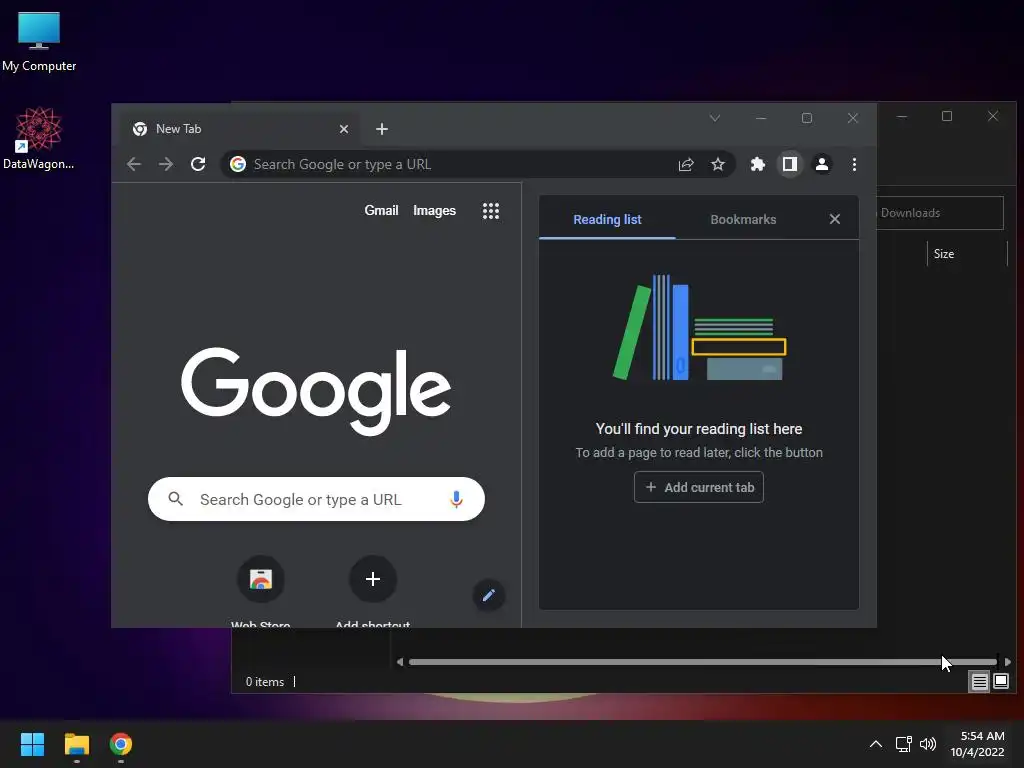Reload the current Chrome page
This screenshot has height=768, width=1024.
pos(198,164)
